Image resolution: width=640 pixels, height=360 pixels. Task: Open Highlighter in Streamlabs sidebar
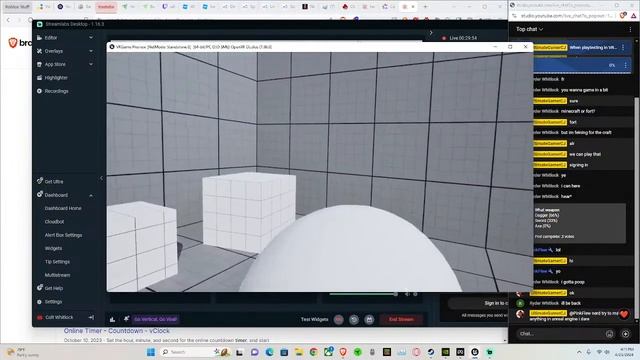coord(56,78)
